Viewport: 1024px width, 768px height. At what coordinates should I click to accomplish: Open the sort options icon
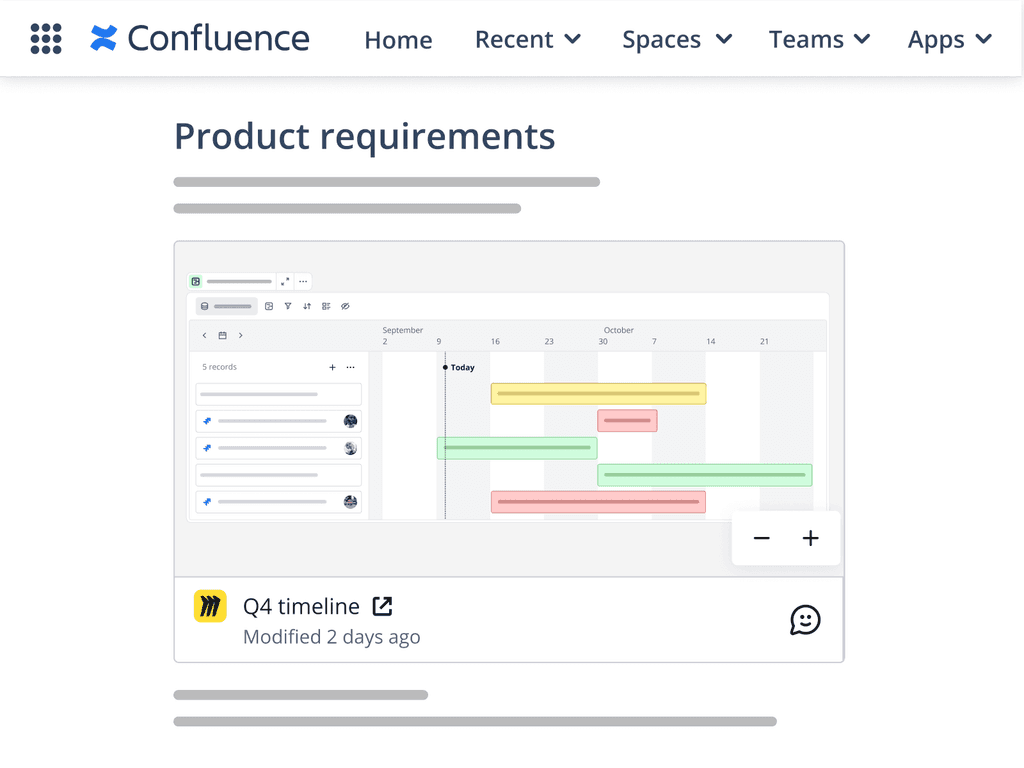tap(308, 306)
